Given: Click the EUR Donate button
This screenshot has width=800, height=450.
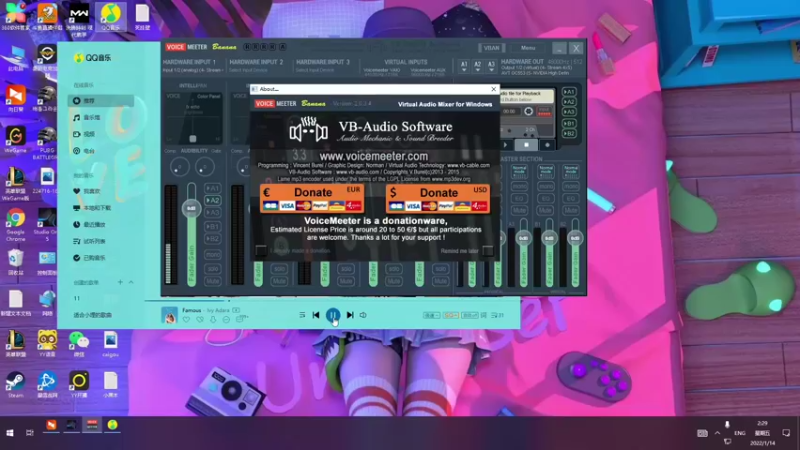Looking at the screenshot, I should click(312, 198).
